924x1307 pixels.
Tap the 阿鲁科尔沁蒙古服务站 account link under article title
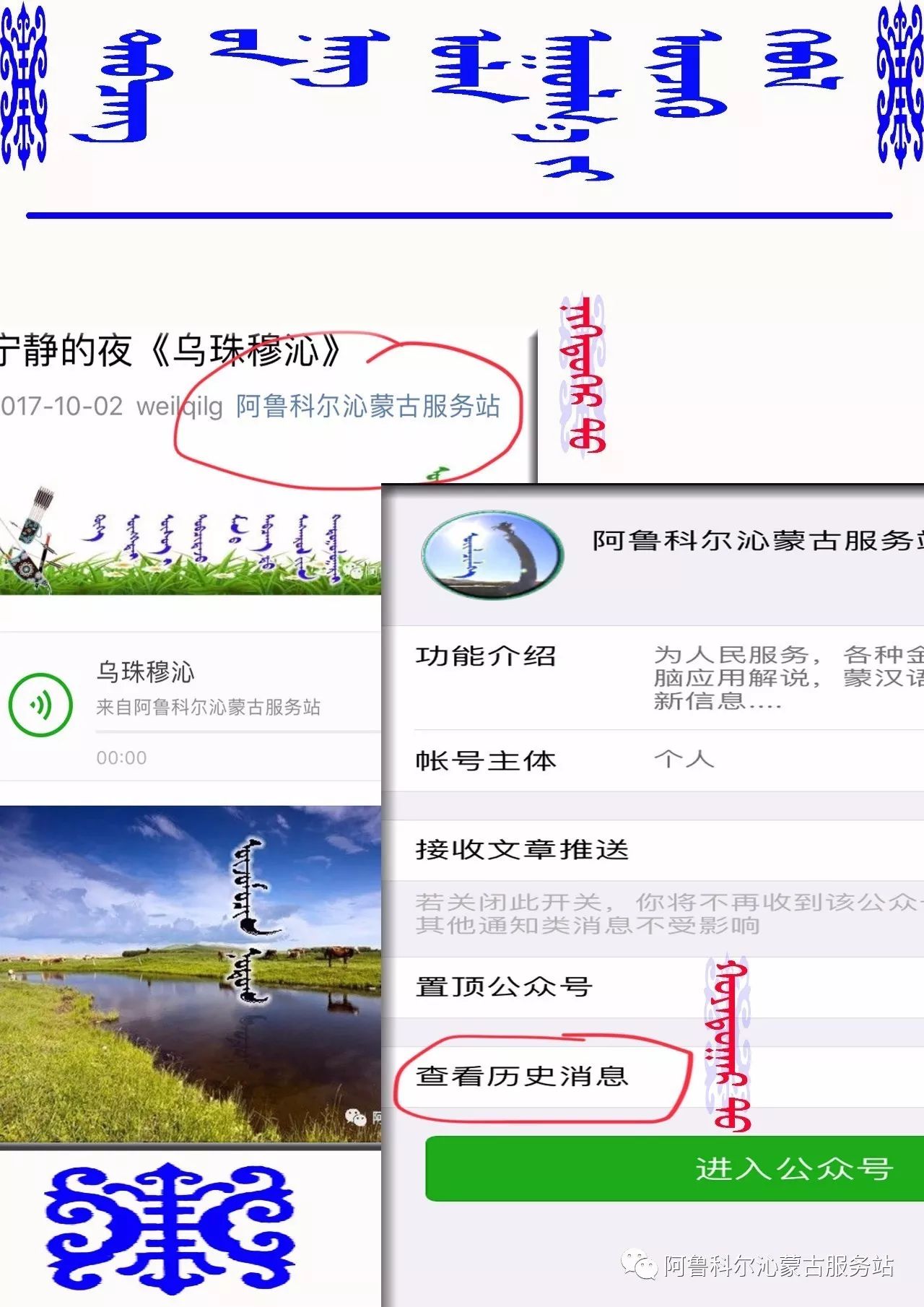click(368, 406)
